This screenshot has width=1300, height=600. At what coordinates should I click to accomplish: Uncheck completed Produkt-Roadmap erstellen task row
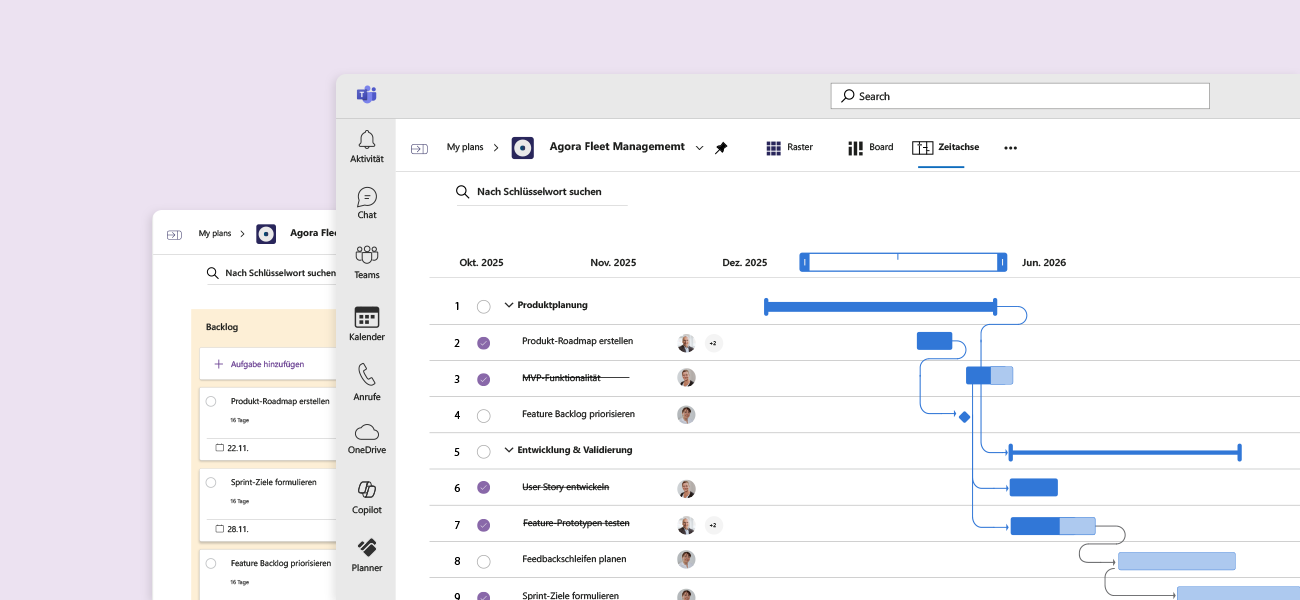tap(484, 343)
